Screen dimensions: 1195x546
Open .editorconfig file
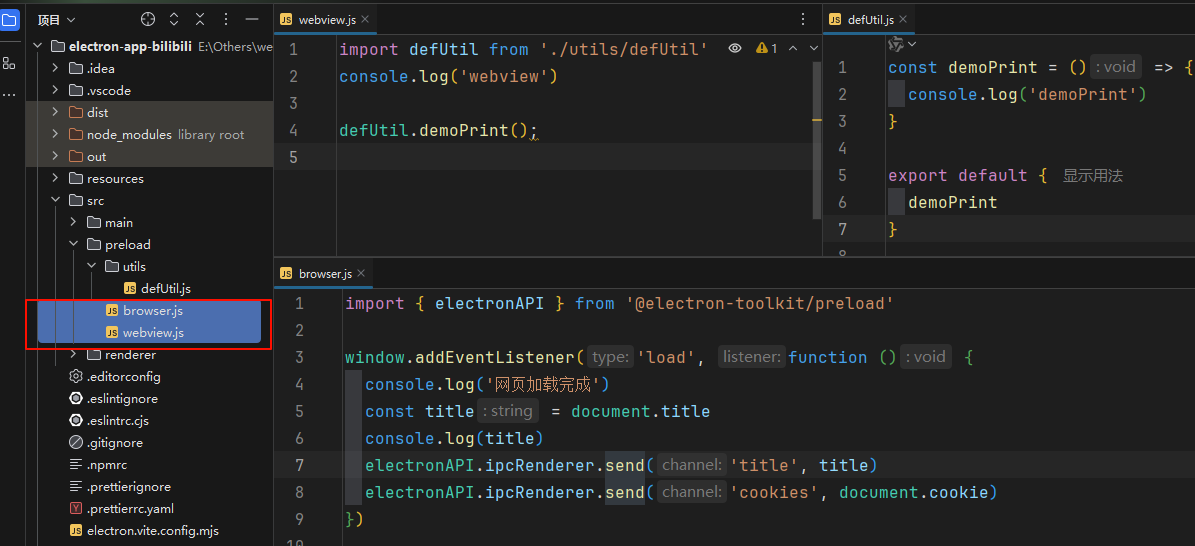(115, 377)
